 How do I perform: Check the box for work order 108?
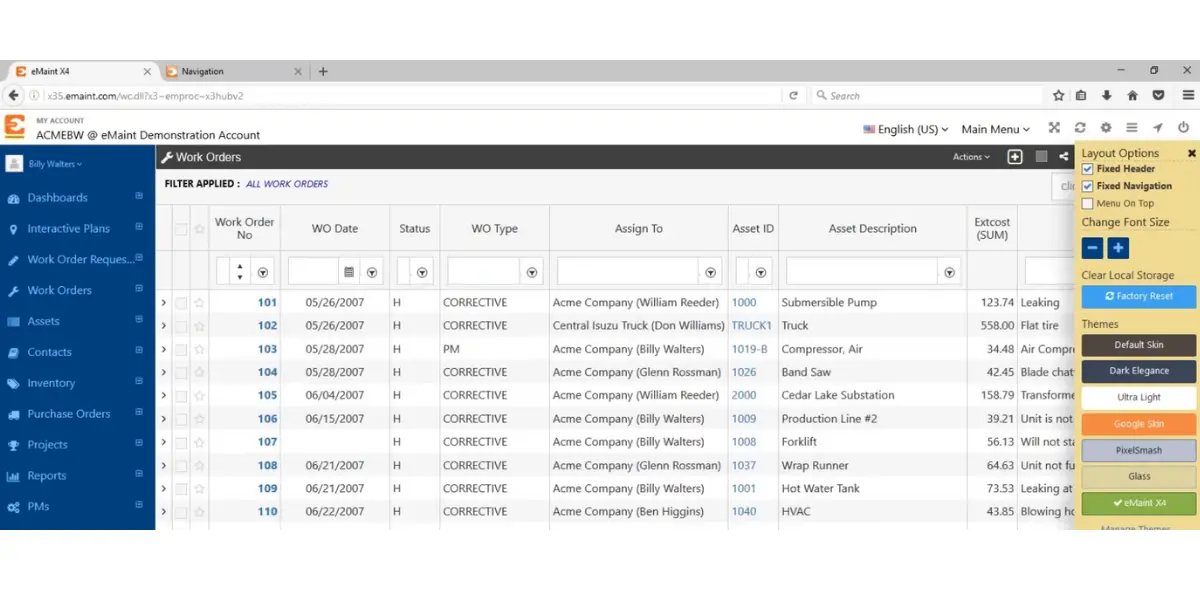click(x=181, y=465)
